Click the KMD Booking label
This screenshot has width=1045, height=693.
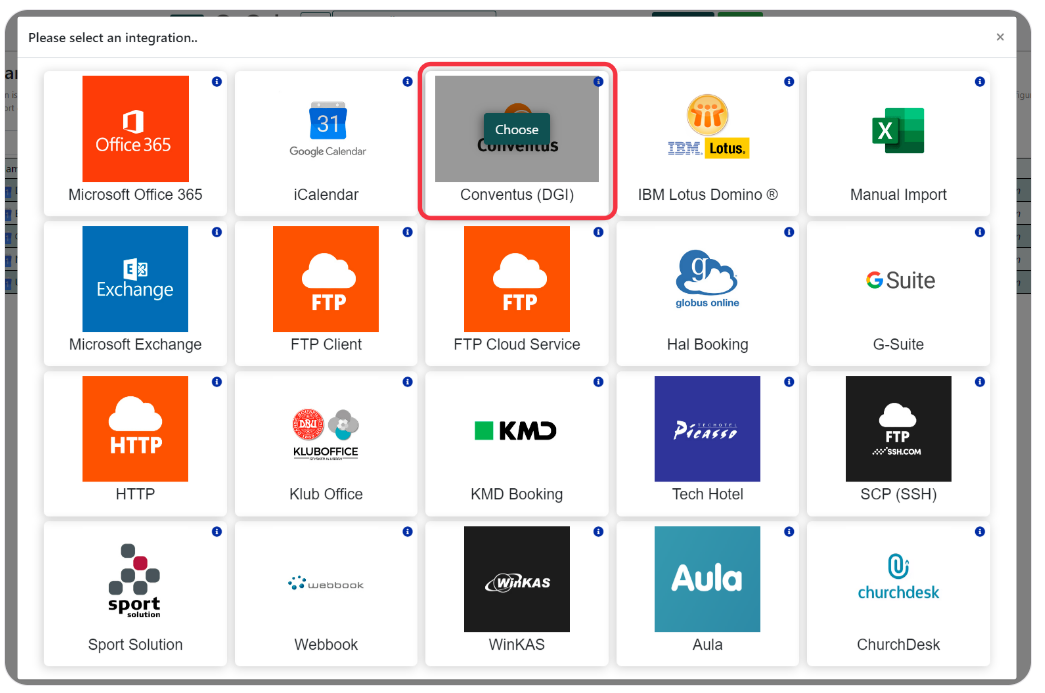pos(517,494)
